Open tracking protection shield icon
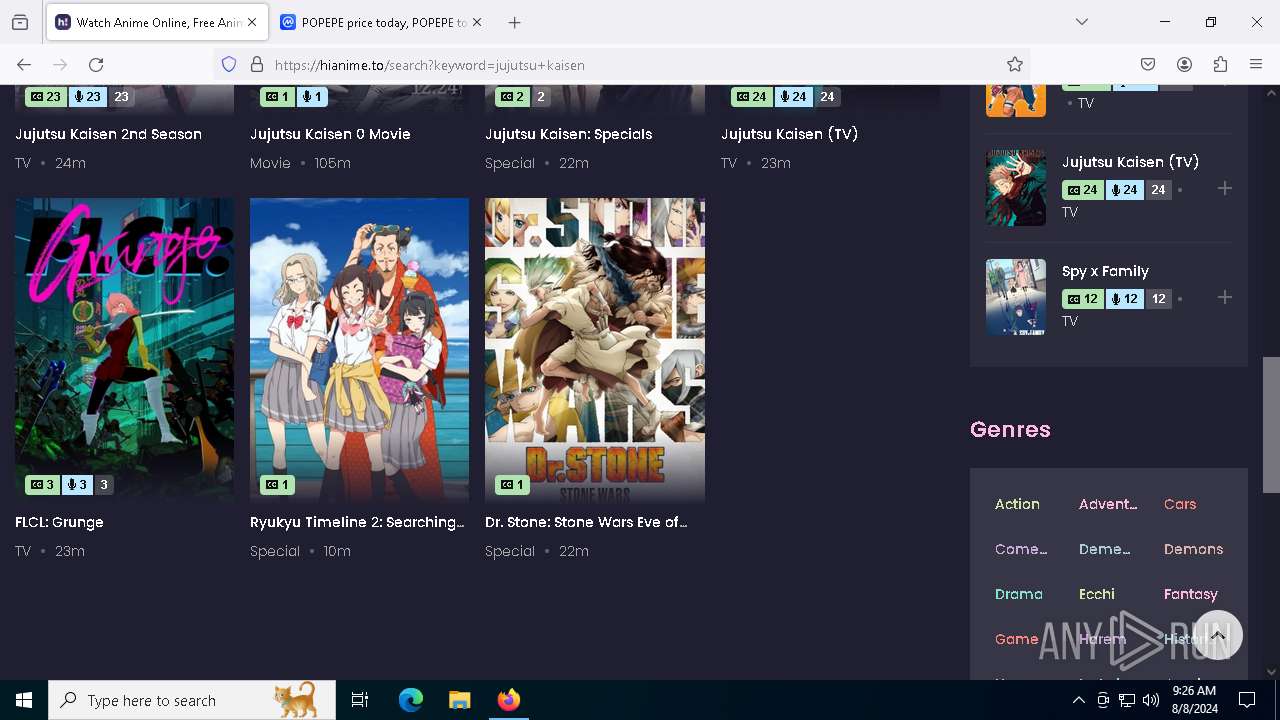 coord(229,65)
